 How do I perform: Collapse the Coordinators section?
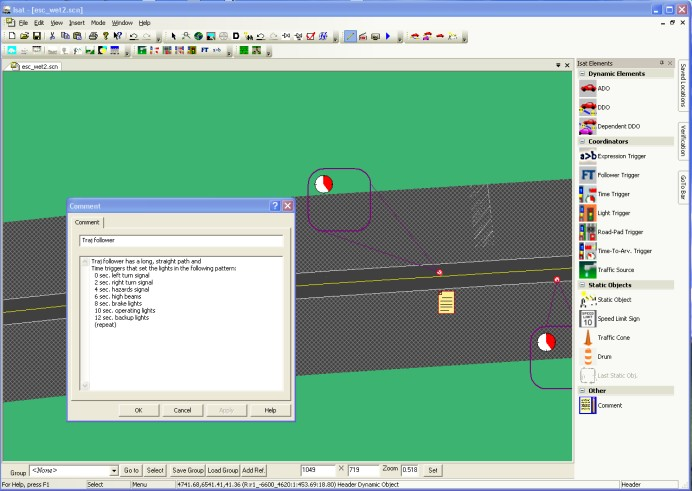point(583,141)
